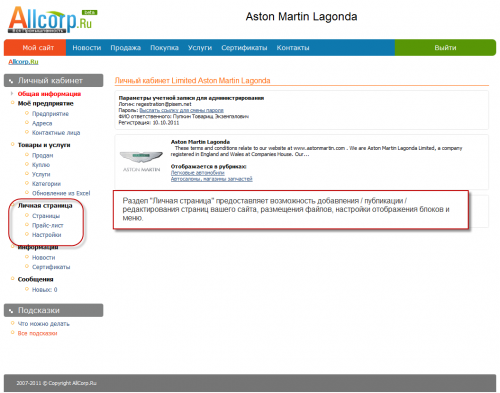
Task: Open Автосалоны, магазины запчастей link
Action: (x=212, y=179)
